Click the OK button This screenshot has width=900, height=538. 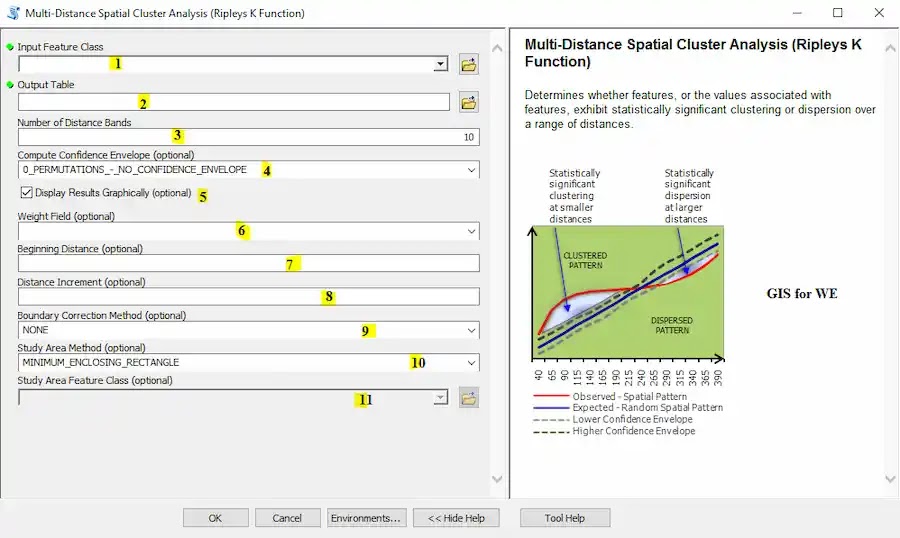pyautogui.click(x=215, y=518)
